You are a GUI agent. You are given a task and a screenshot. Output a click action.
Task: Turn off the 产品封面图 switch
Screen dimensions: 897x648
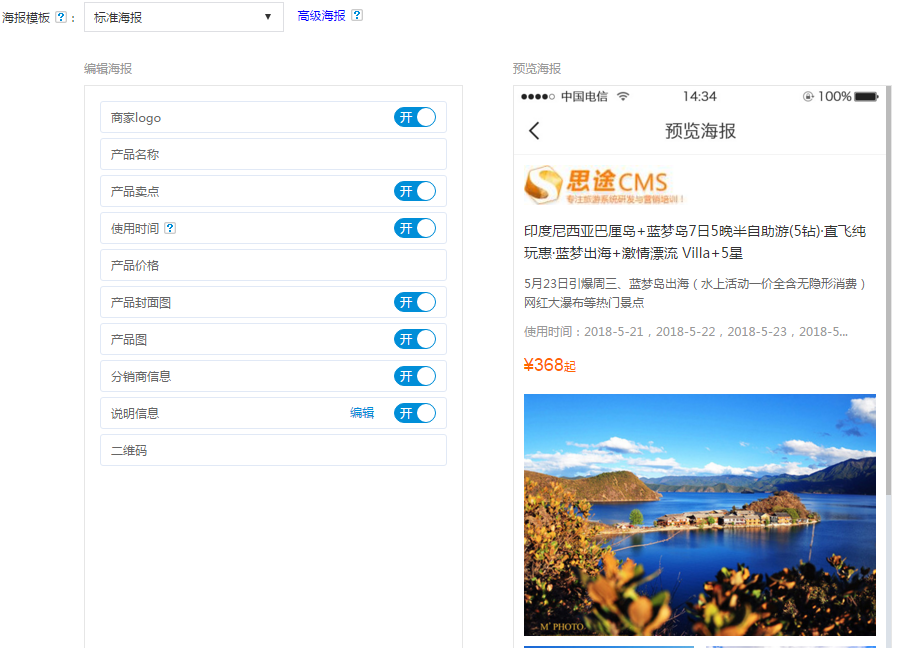(x=415, y=302)
